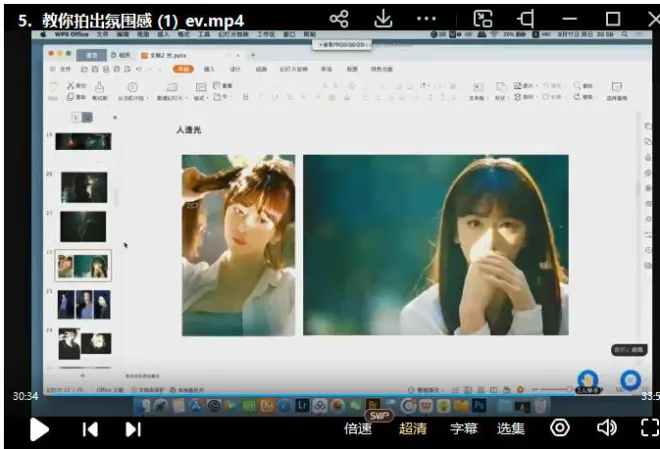Open the 超清 video quality selector

pos(413,429)
